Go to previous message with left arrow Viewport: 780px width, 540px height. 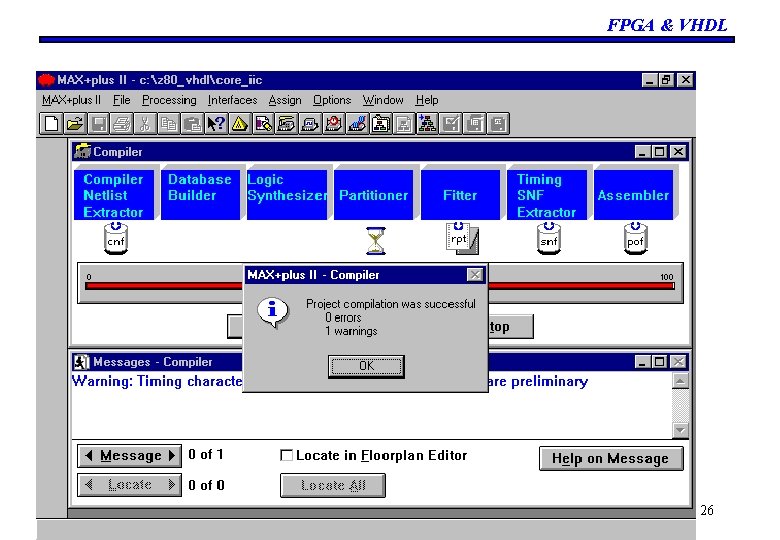tap(89, 455)
